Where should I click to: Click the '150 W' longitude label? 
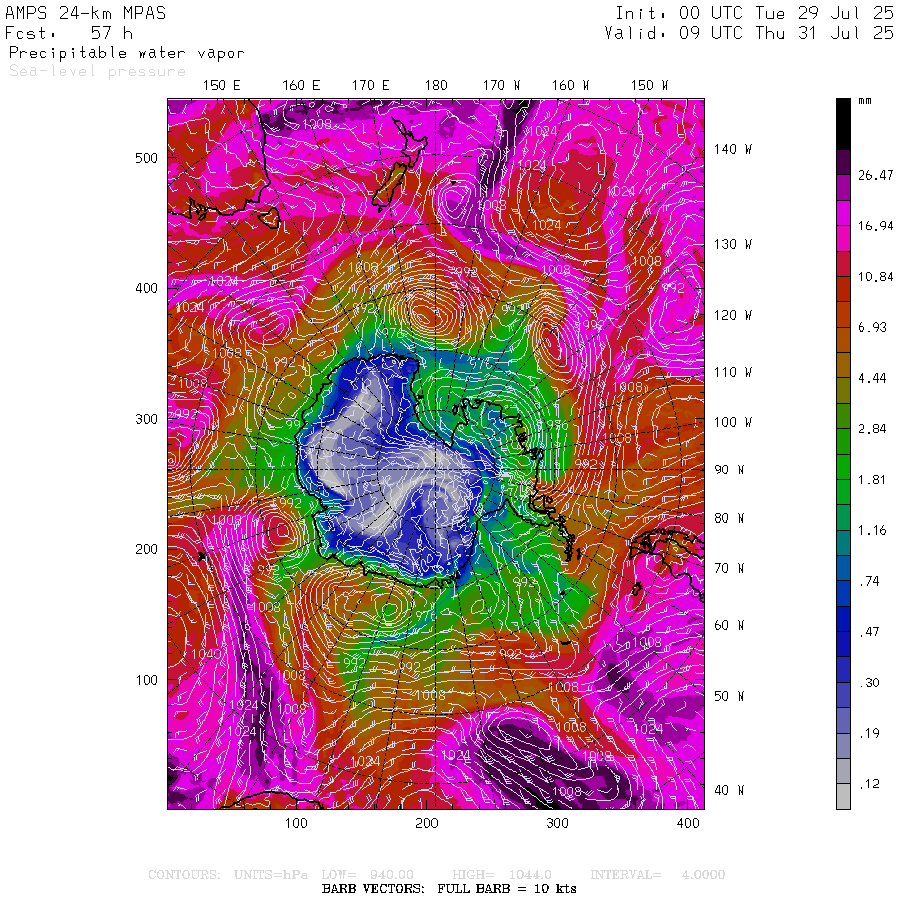649,86
